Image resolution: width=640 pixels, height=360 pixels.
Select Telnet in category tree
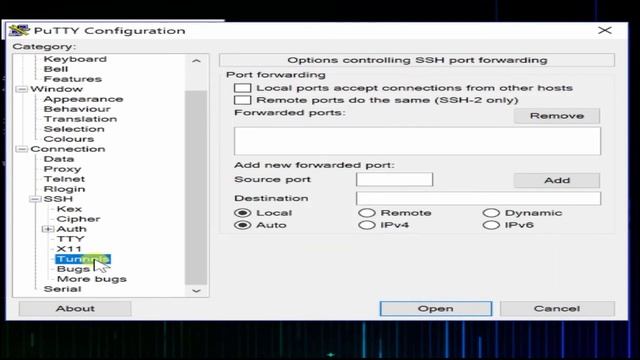pos(64,179)
